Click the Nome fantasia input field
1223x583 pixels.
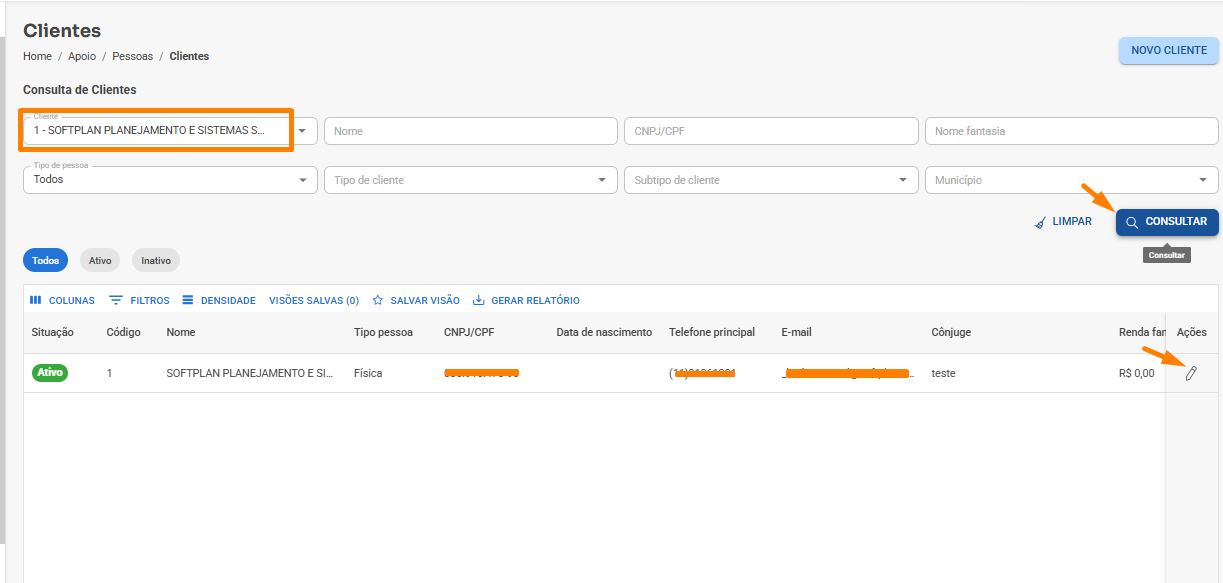(x=1071, y=131)
